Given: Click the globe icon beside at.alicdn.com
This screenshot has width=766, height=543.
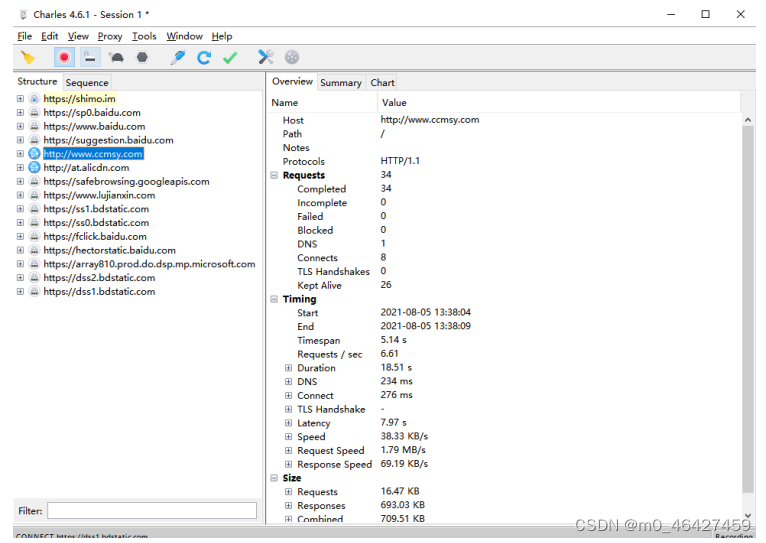Looking at the screenshot, I should tap(34, 167).
